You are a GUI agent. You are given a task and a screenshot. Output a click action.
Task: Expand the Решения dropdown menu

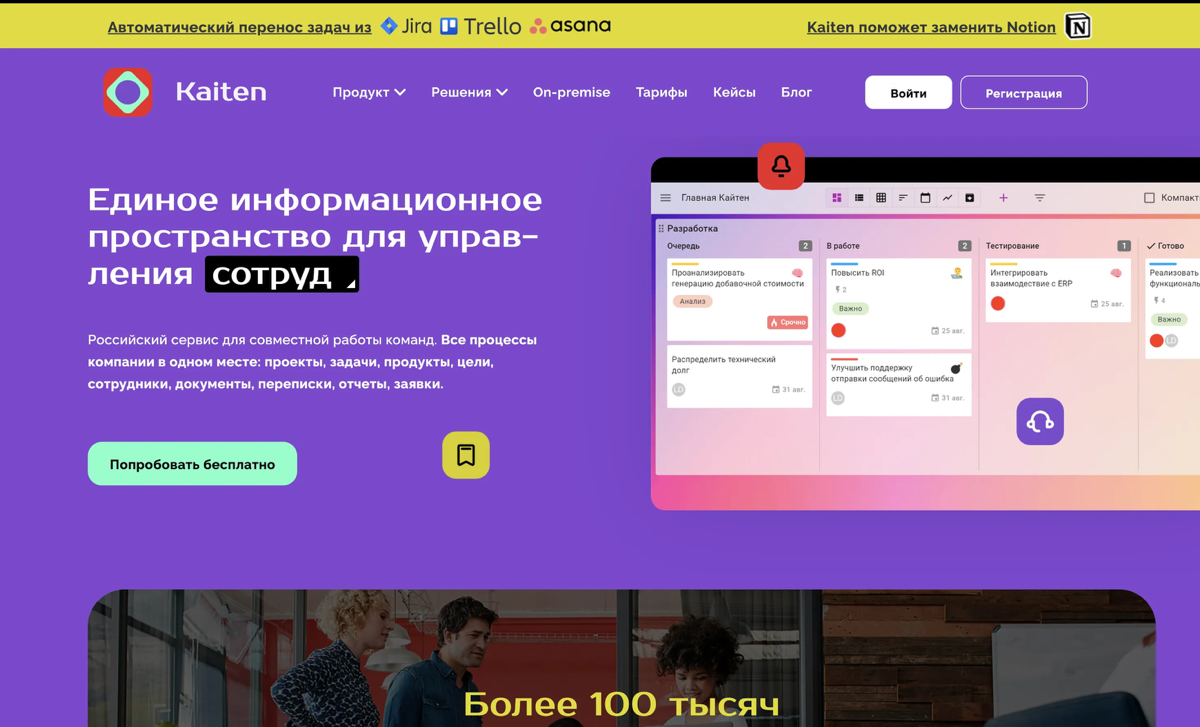click(x=469, y=92)
